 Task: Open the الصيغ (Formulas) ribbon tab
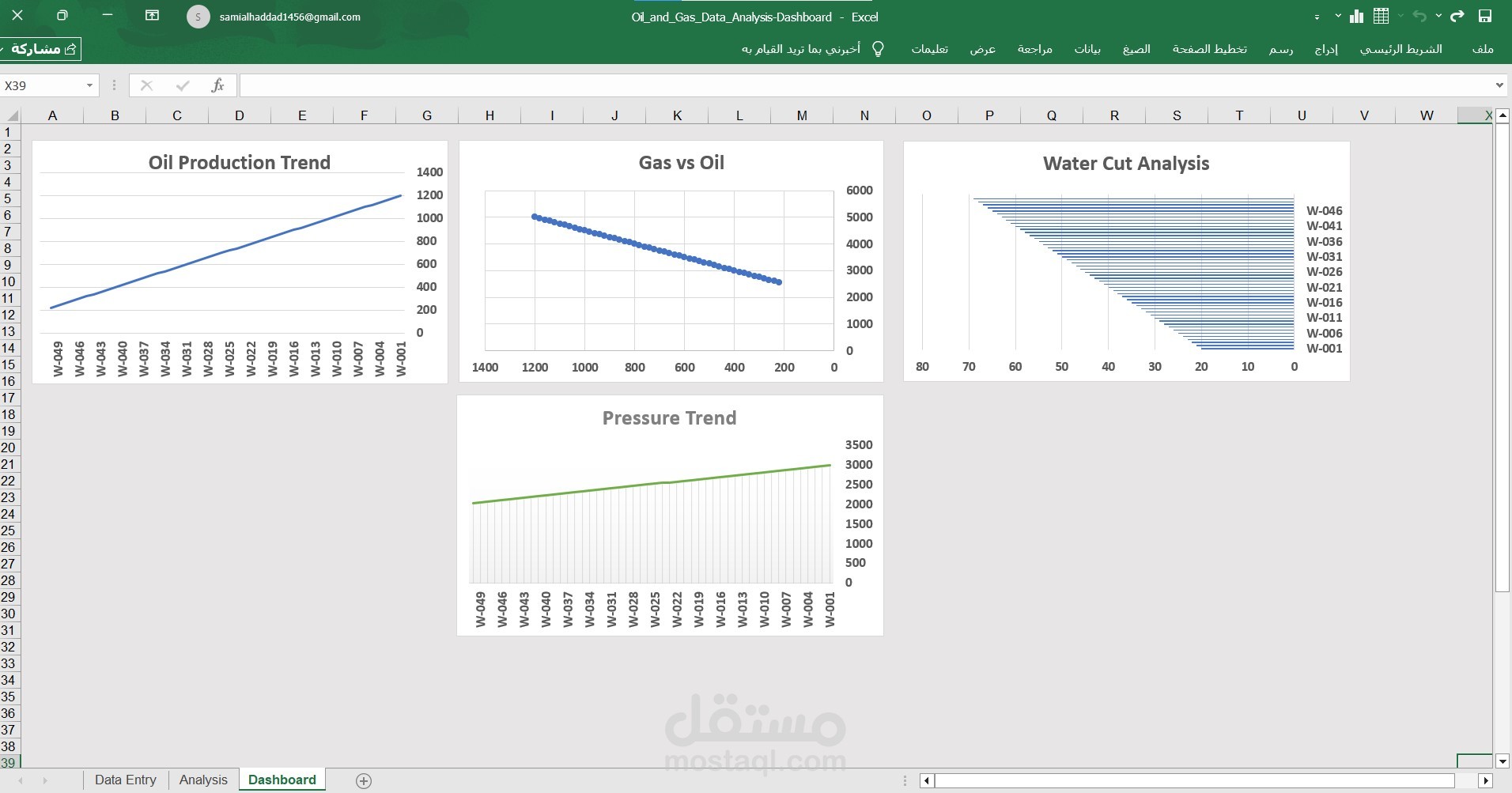[1136, 49]
